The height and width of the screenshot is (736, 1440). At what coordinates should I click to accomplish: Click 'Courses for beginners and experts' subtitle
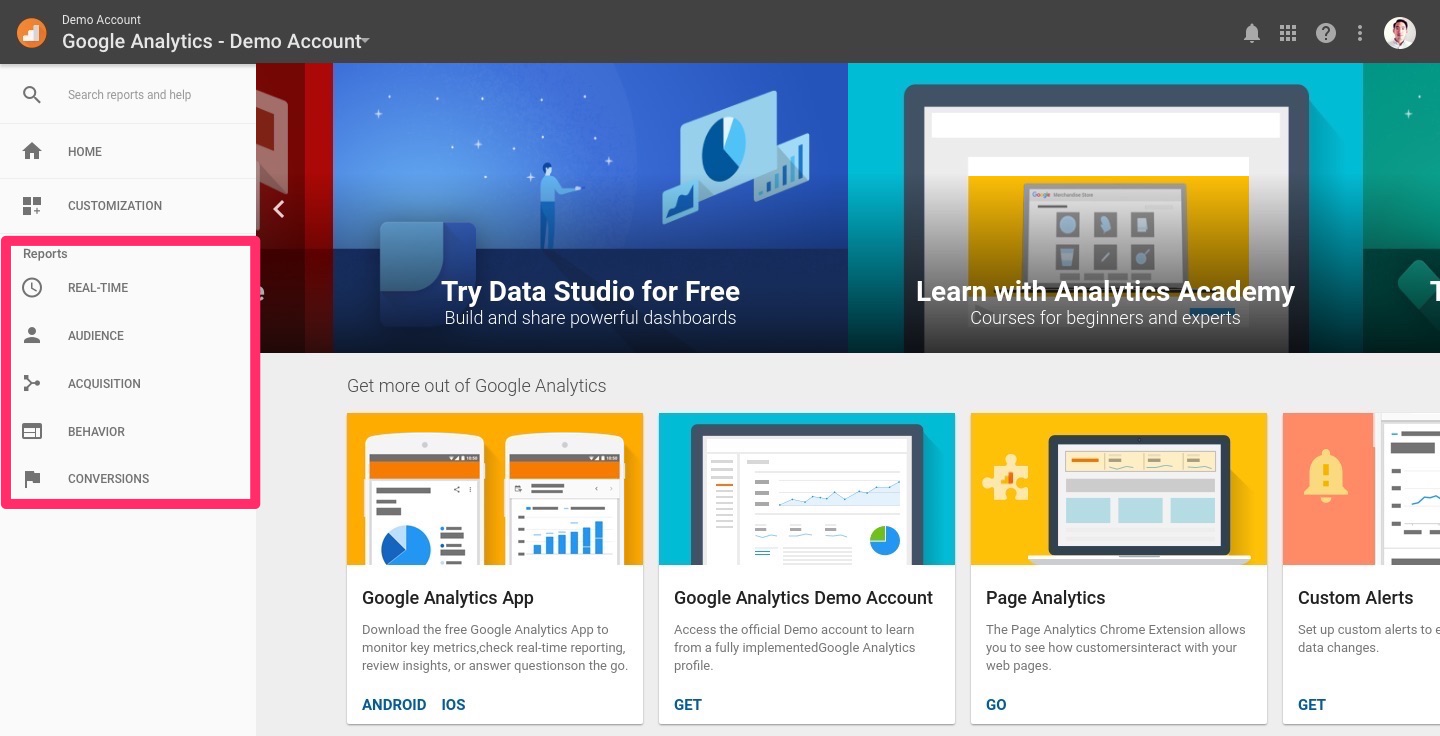(1105, 318)
